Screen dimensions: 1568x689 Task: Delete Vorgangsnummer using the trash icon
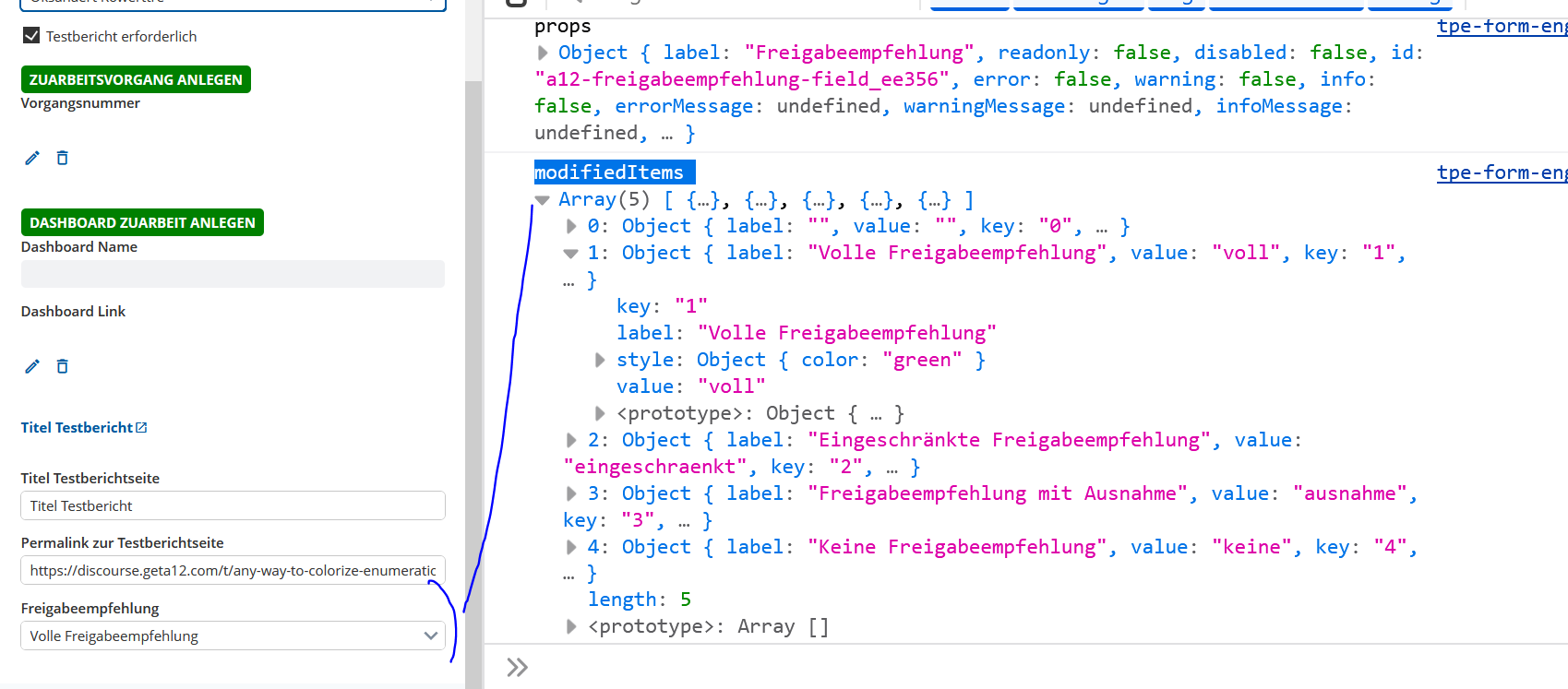pyautogui.click(x=62, y=158)
